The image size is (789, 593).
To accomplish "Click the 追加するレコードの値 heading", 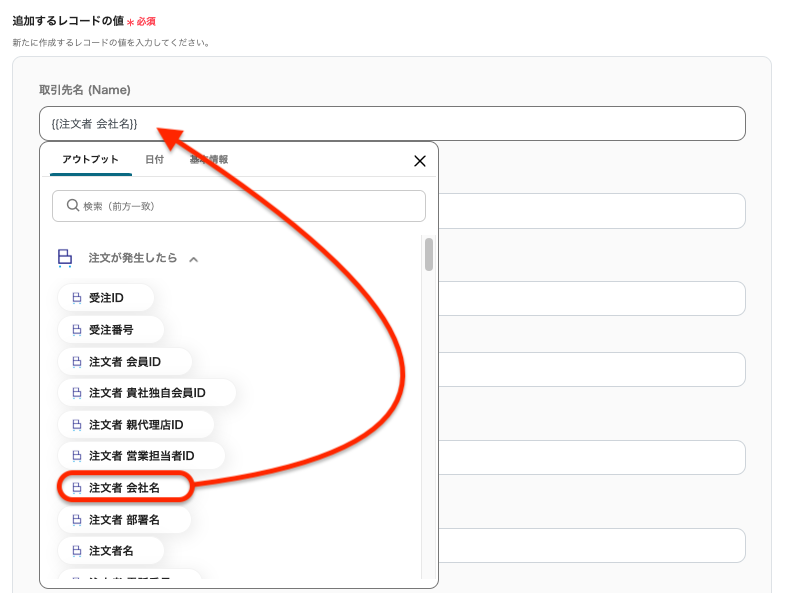I will coord(68,21).
